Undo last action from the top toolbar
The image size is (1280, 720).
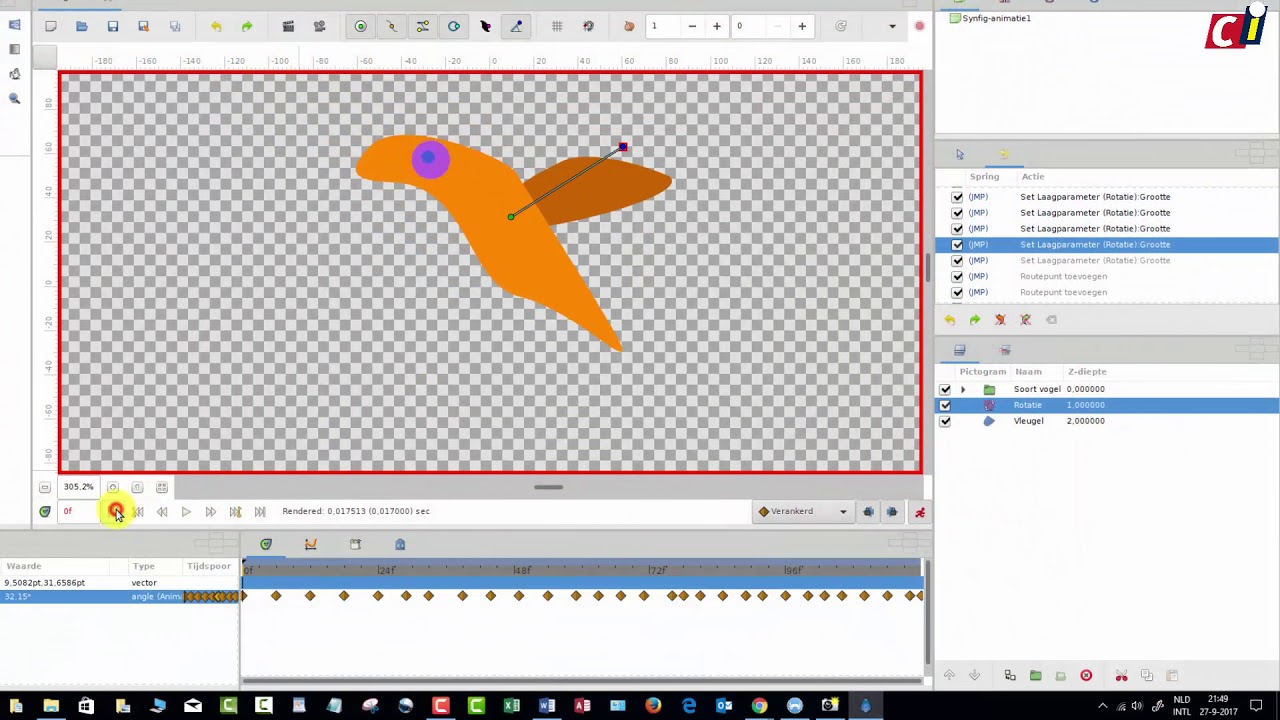pyautogui.click(x=216, y=26)
